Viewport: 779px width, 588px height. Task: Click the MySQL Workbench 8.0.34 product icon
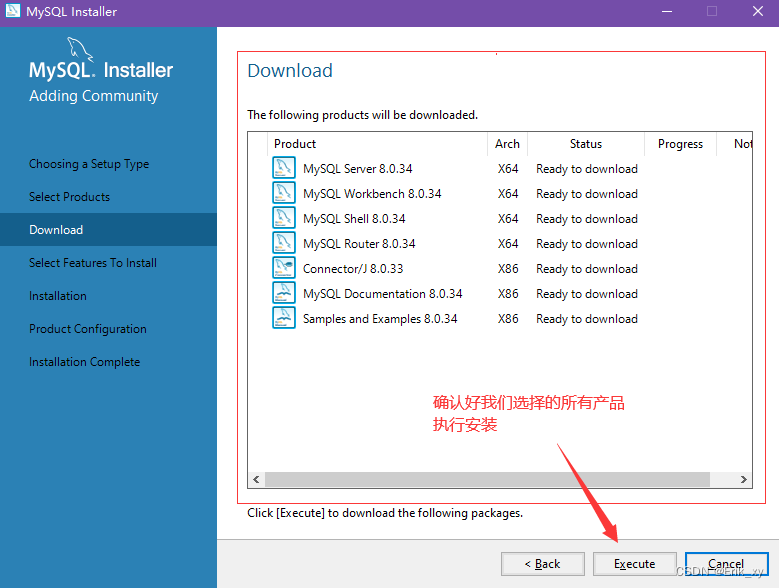coord(284,193)
